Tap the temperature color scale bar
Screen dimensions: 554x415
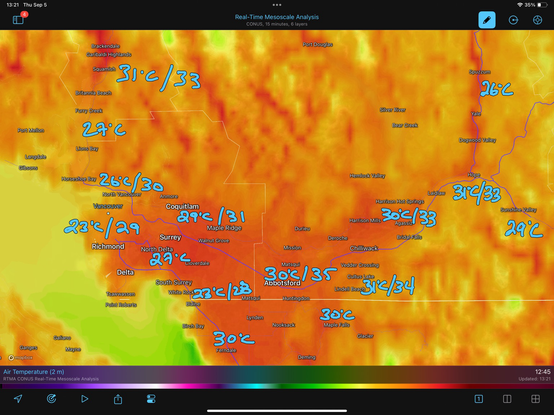pos(277,386)
